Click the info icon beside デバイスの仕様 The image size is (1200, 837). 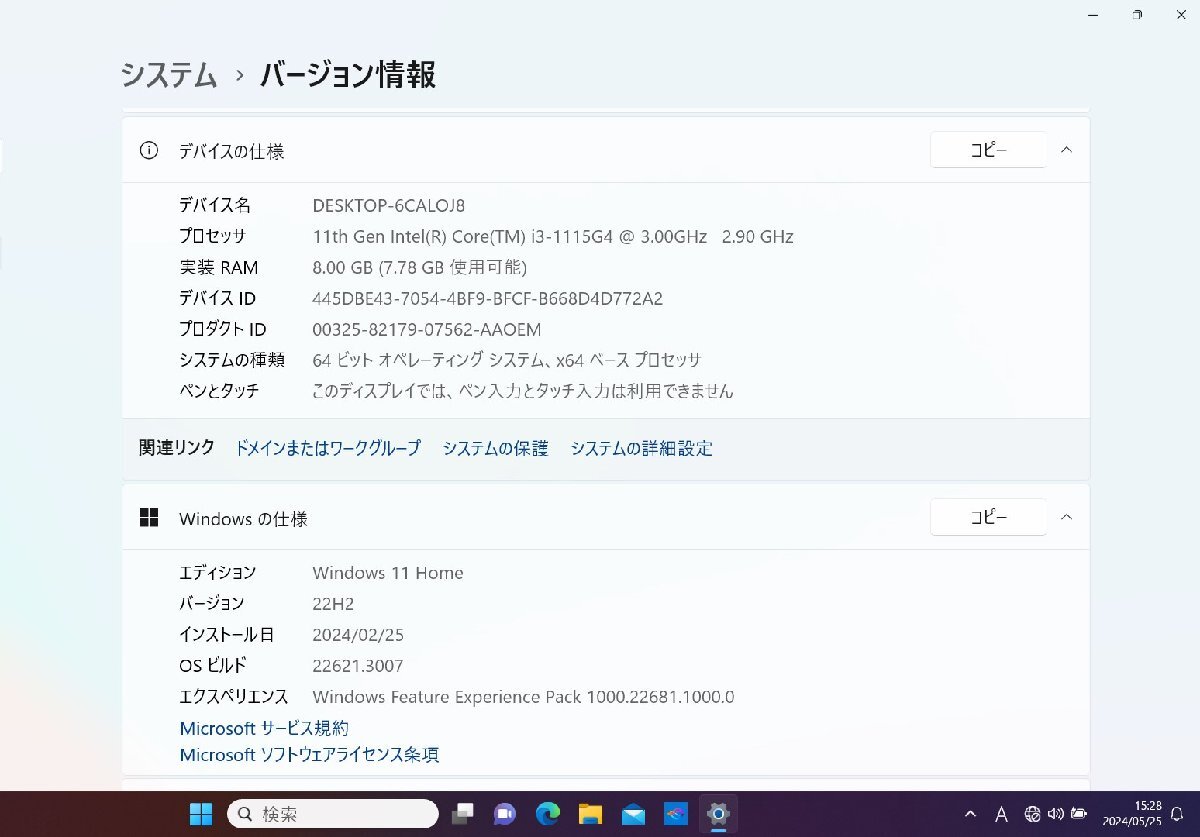[149, 151]
